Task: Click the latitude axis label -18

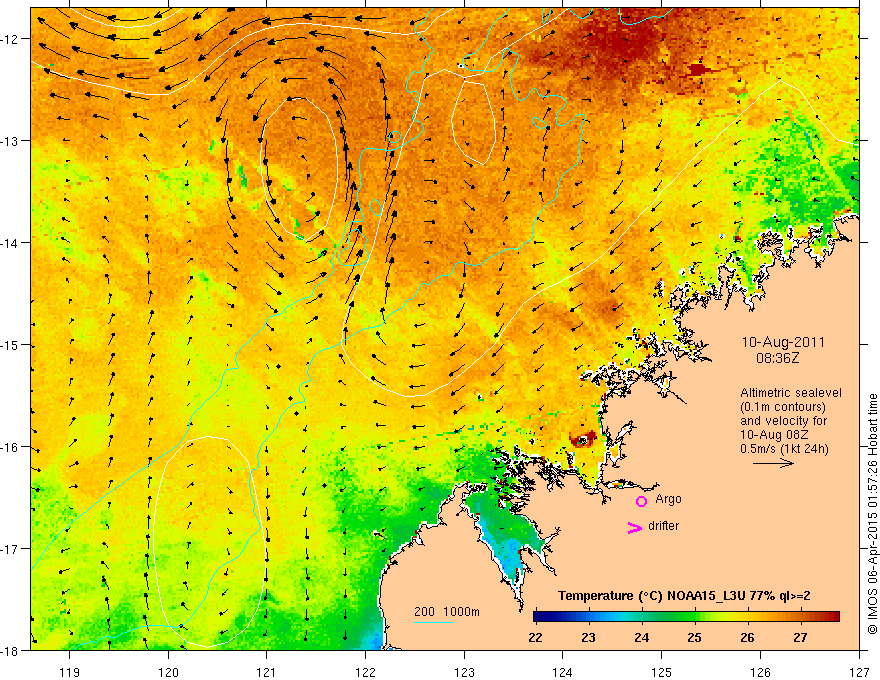Action: tap(10, 651)
